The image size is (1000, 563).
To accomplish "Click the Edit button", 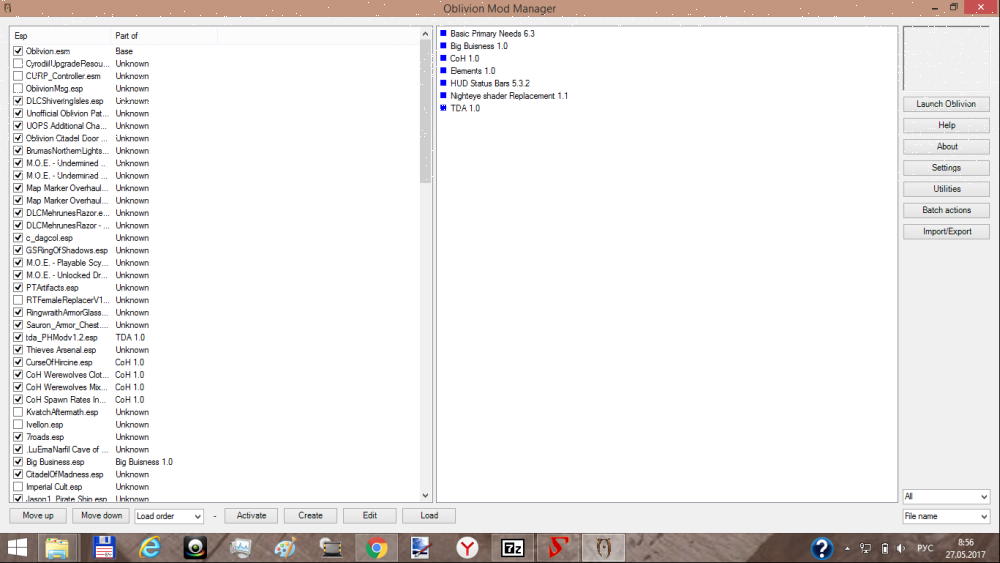I will tap(370, 515).
